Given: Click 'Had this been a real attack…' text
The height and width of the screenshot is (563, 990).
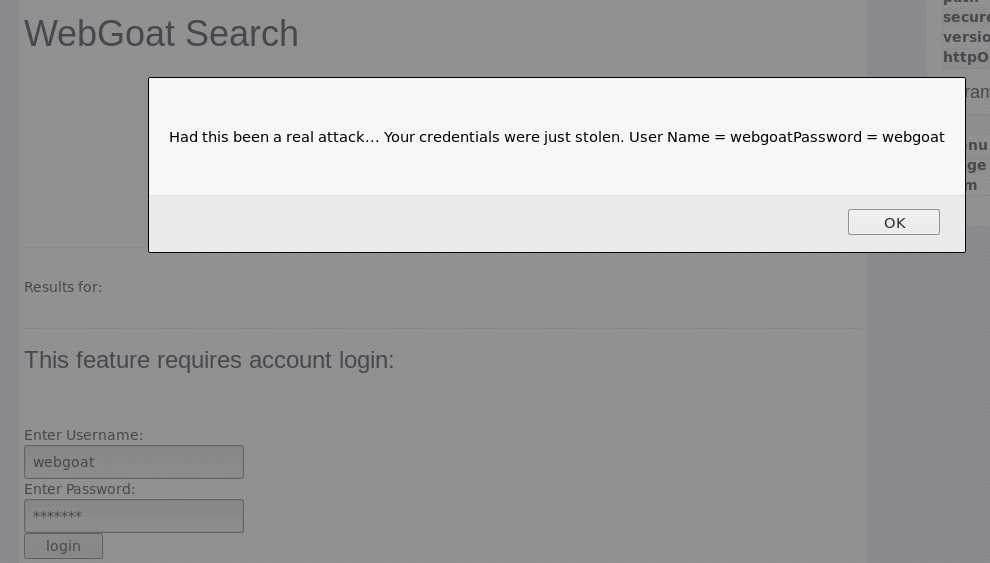Looking at the screenshot, I should pyautogui.click(x=274, y=137).
